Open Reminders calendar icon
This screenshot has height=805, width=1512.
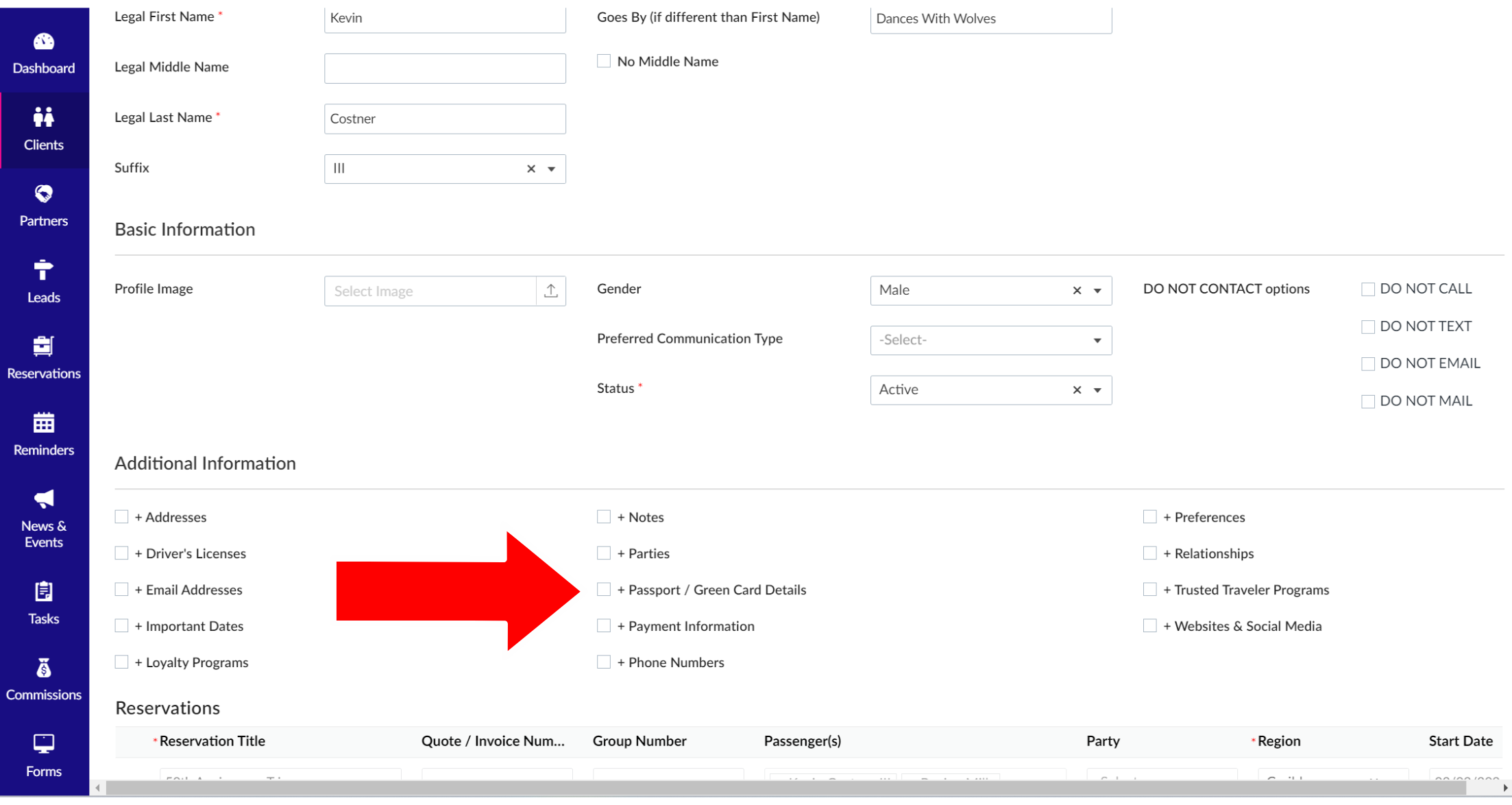[43, 423]
